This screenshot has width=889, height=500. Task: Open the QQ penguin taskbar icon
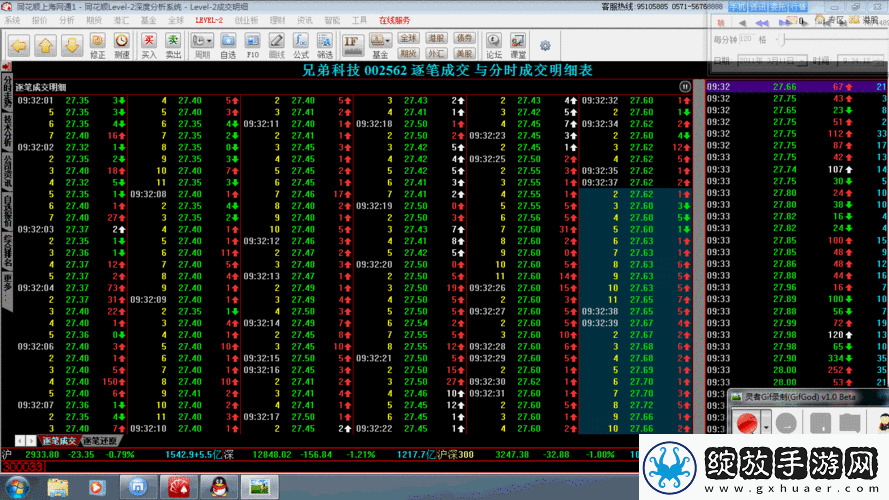click(219, 487)
